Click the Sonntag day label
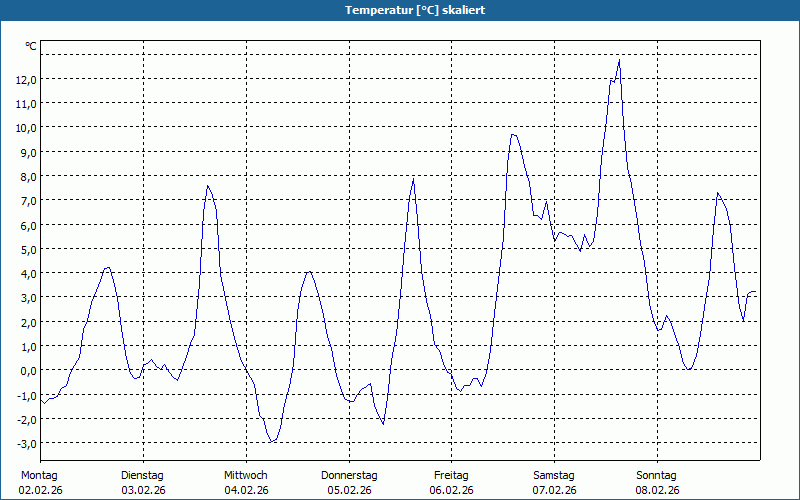The height and width of the screenshot is (500, 800). [x=657, y=476]
